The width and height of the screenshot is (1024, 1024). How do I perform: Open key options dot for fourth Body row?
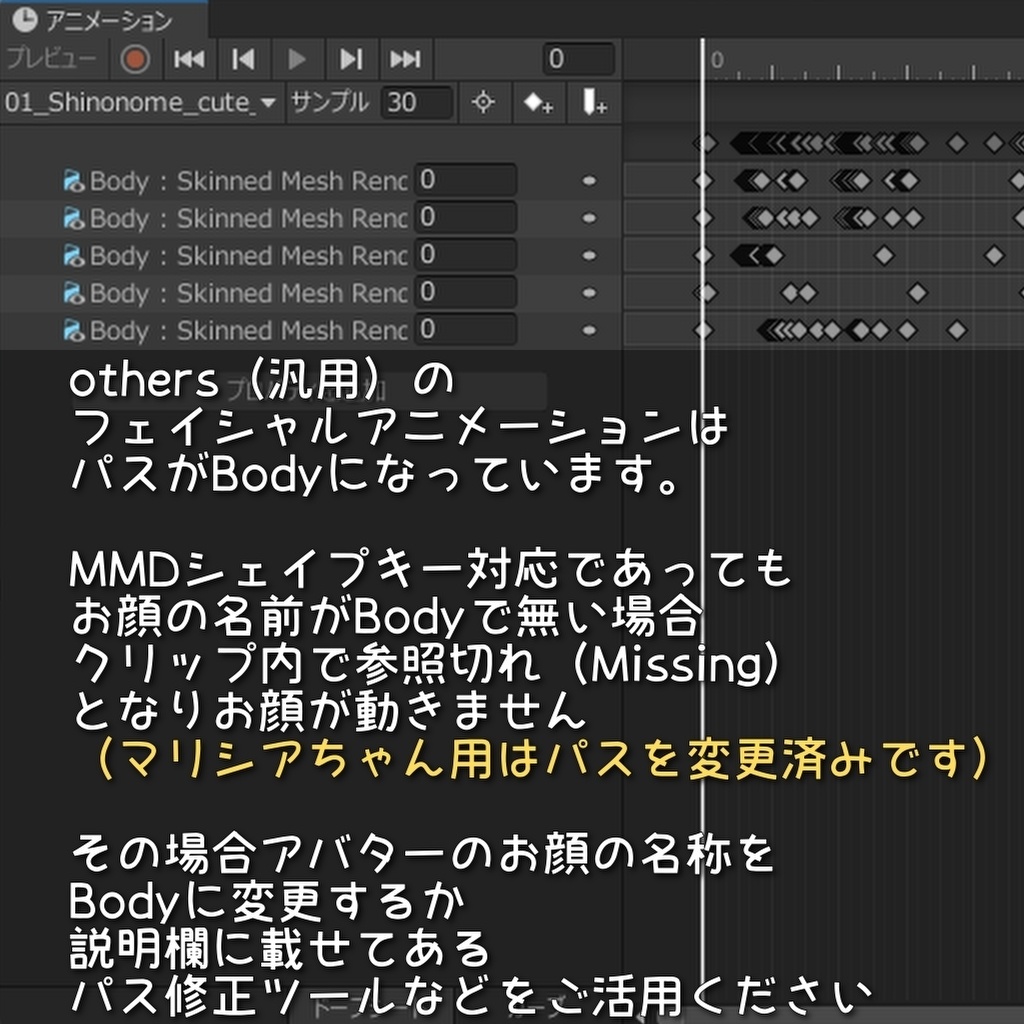[589, 293]
